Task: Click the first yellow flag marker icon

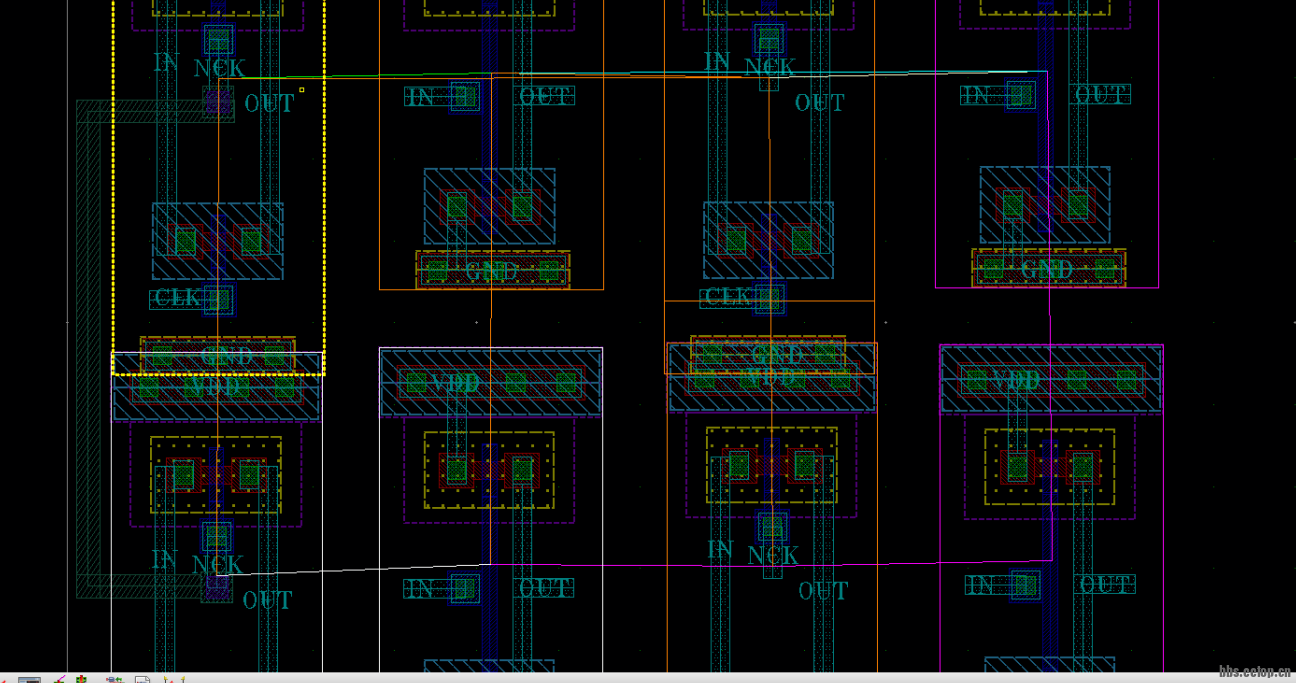Action: point(165,678)
